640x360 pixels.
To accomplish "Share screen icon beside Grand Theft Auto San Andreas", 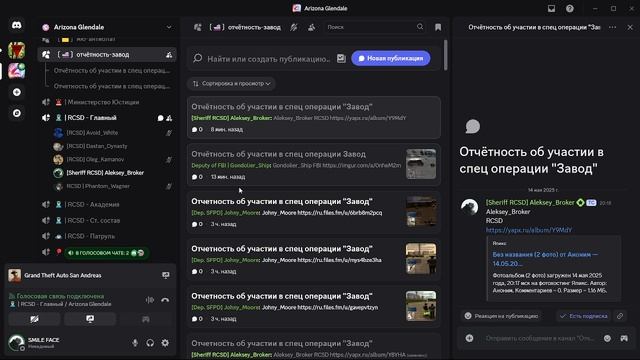I will click(x=166, y=275).
